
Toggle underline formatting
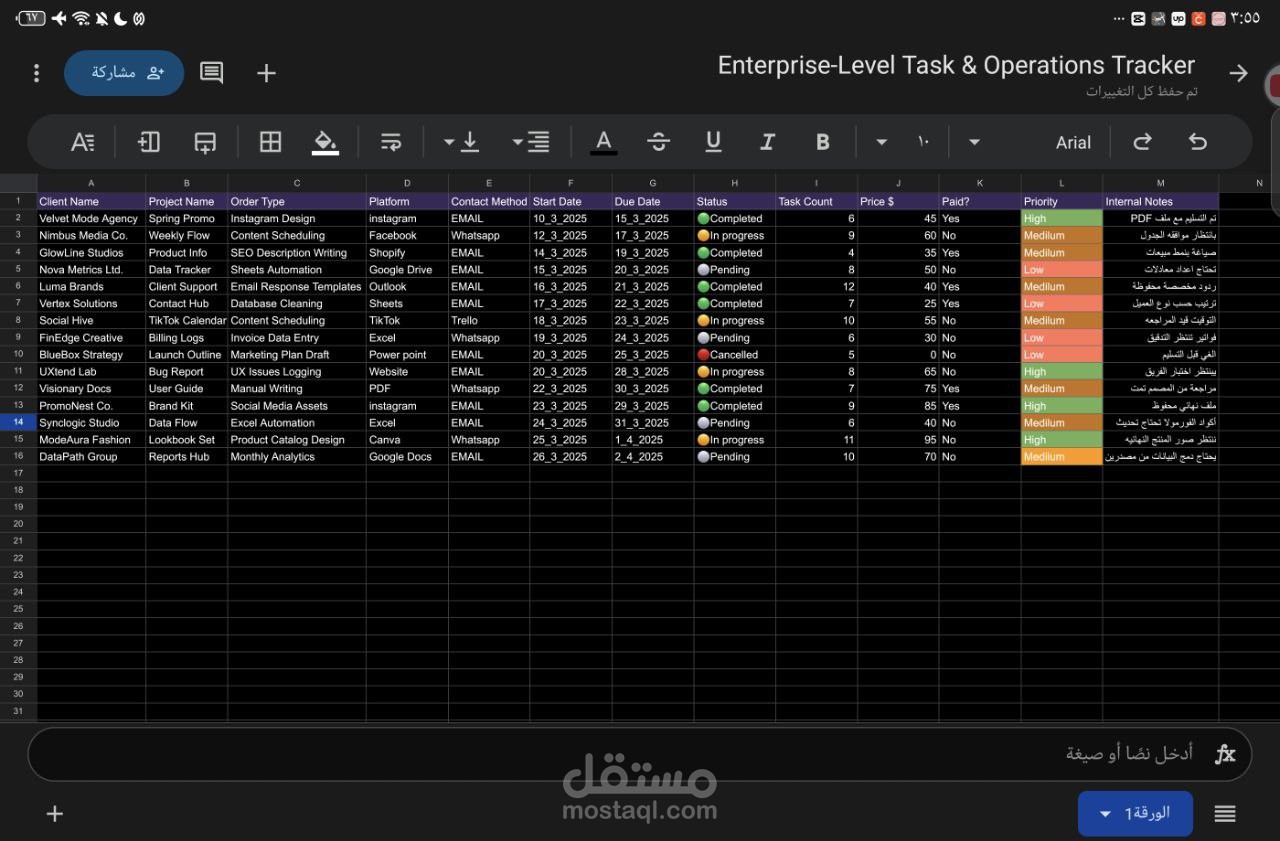pyautogui.click(x=713, y=142)
